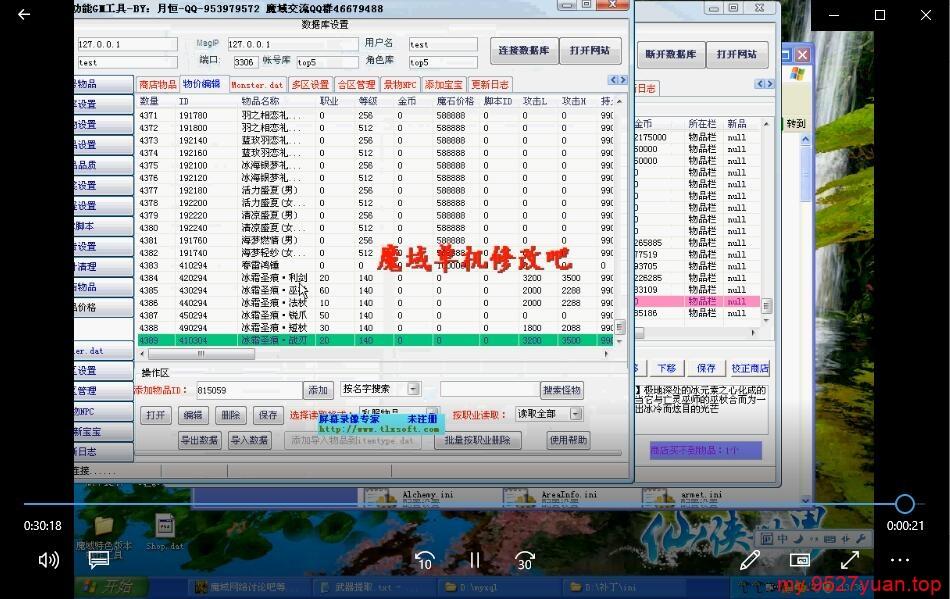Skip back 10 seconds

[x=424, y=561]
